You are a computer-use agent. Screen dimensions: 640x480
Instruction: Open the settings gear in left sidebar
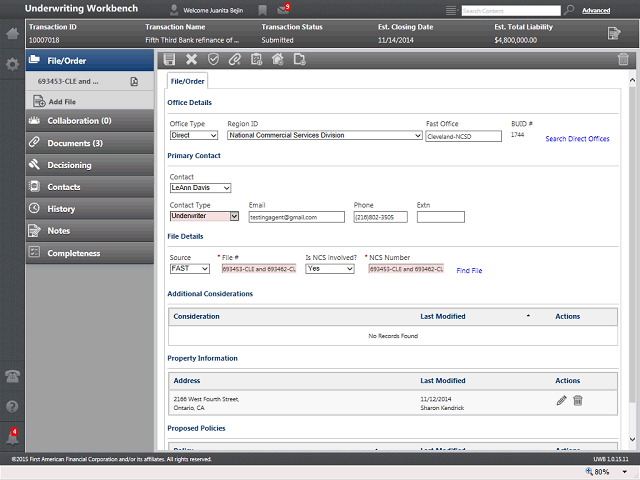(x=12, y=64)
